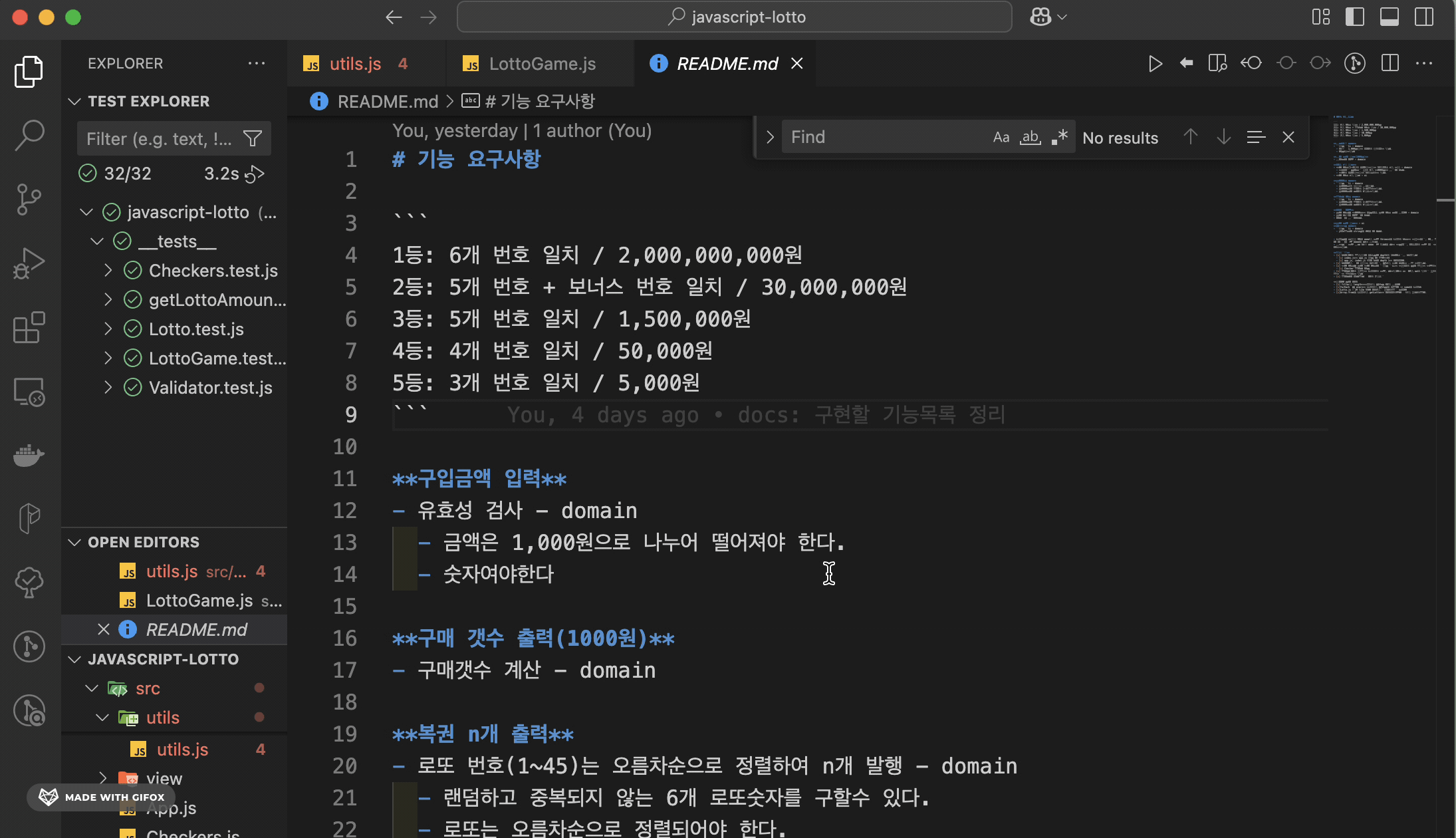Click the customize layout icon

click(x=1321, y=17)
